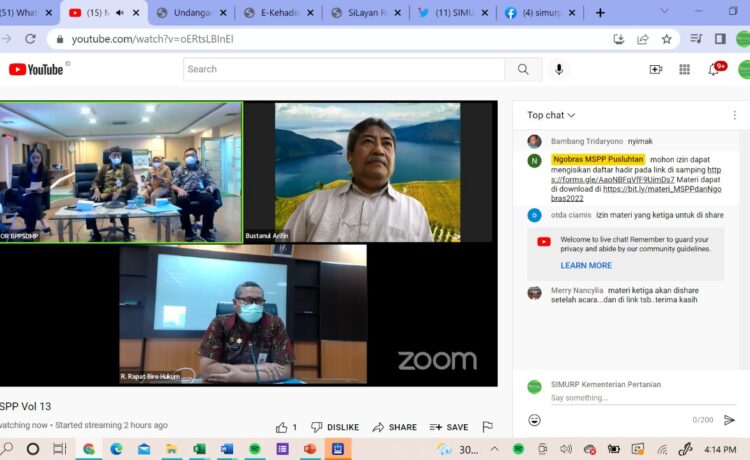Image resolution: width=750 pixels, height=460 pixels.
Task: Open the YouTube apps grid icon
Action: coord(685,69)
